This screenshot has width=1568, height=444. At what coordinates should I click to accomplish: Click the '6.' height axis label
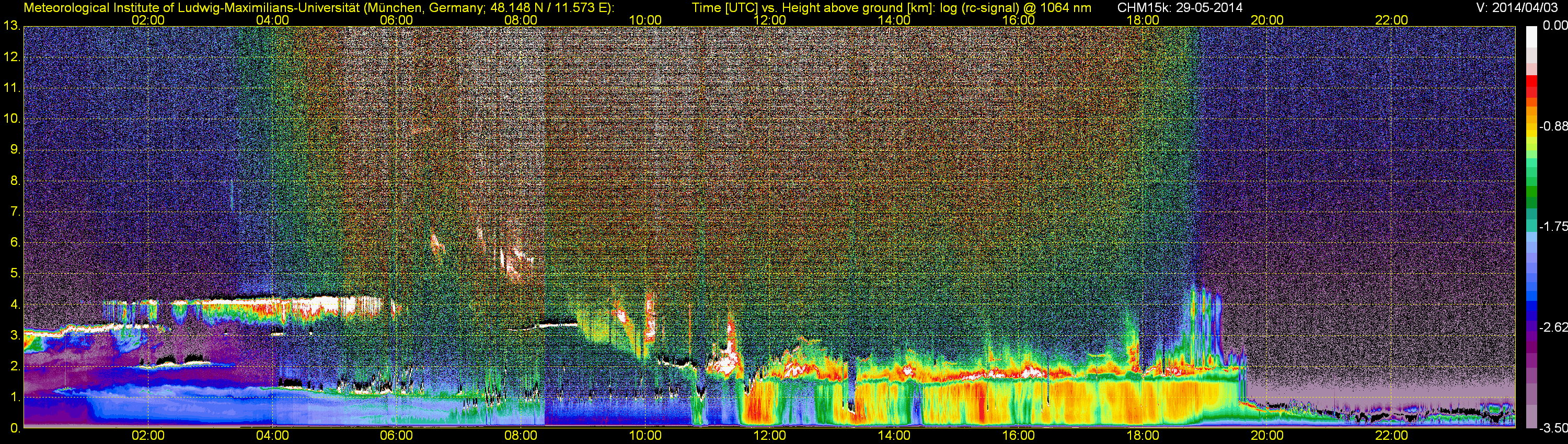point(15,243)
